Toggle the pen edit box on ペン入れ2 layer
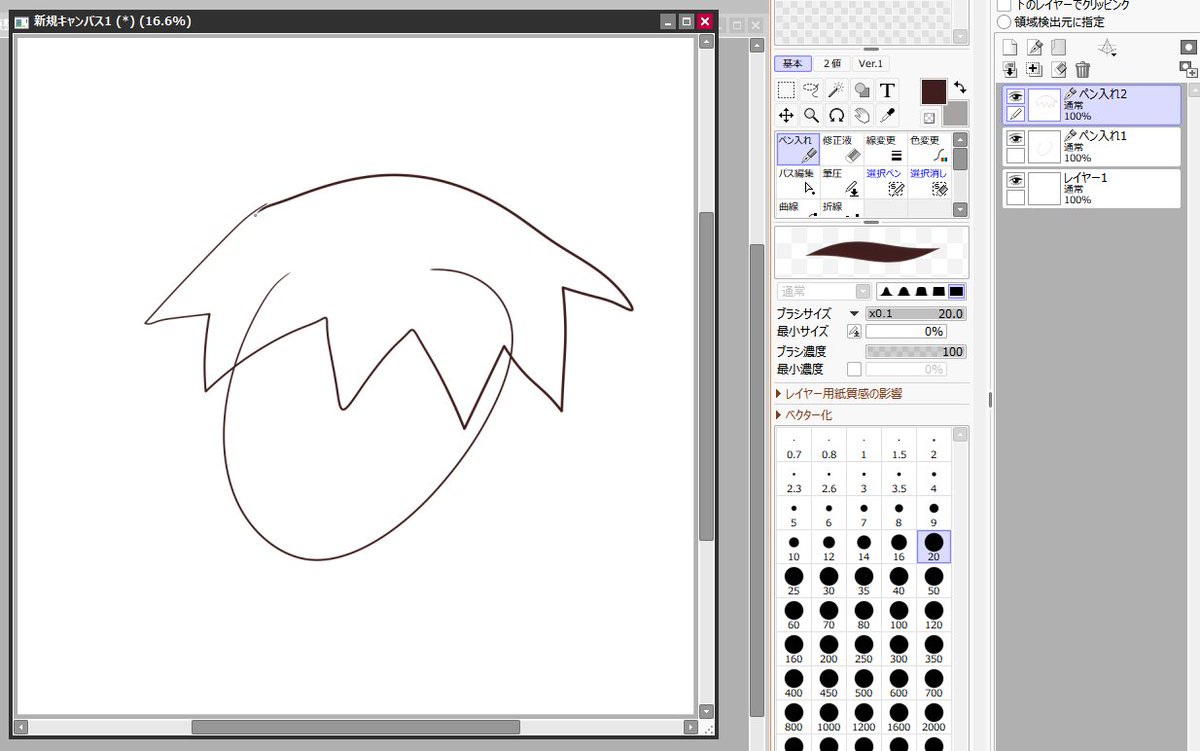This screenshot has width=1200, height=751. 1015,114
